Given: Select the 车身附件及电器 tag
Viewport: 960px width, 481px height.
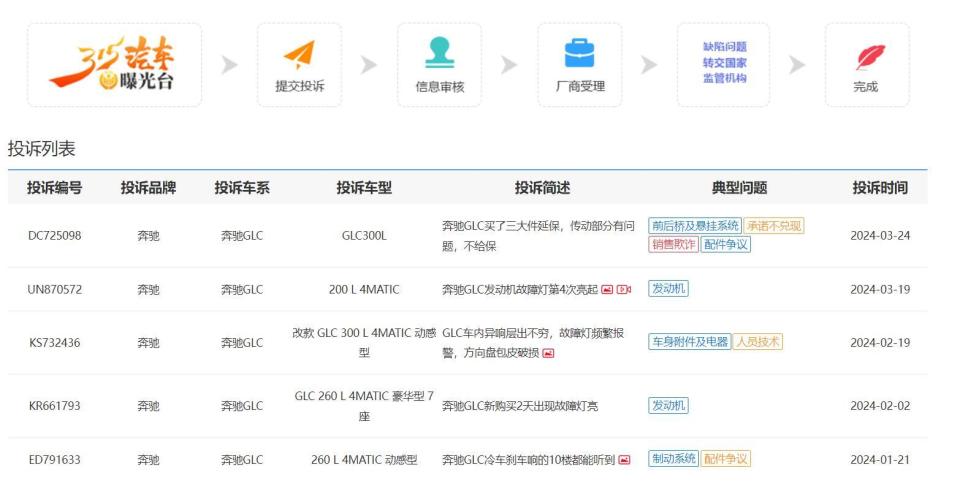Looking at the screenshot, I should coord(689,342).
